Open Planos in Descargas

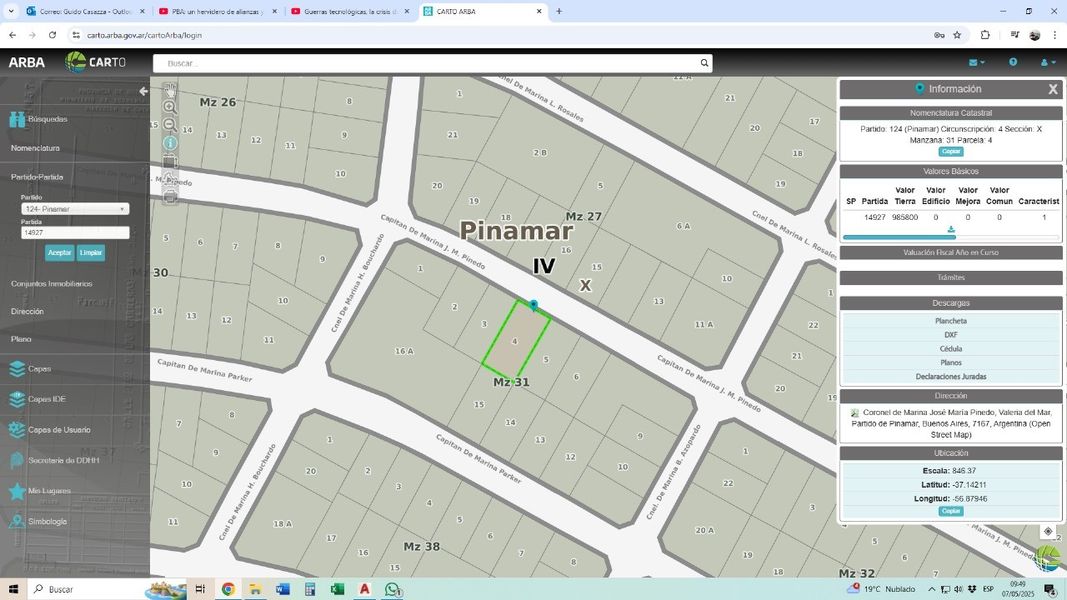(951, 363)
